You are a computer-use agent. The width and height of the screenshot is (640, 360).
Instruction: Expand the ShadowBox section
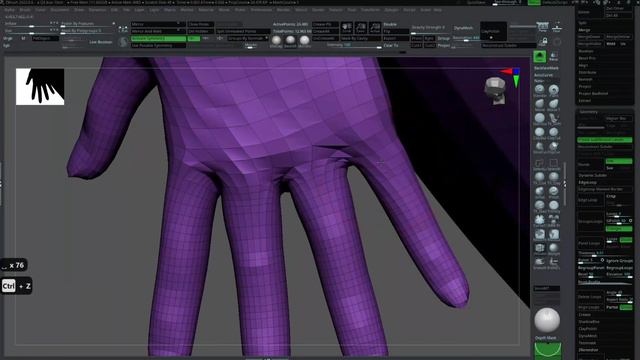point(588,322)
